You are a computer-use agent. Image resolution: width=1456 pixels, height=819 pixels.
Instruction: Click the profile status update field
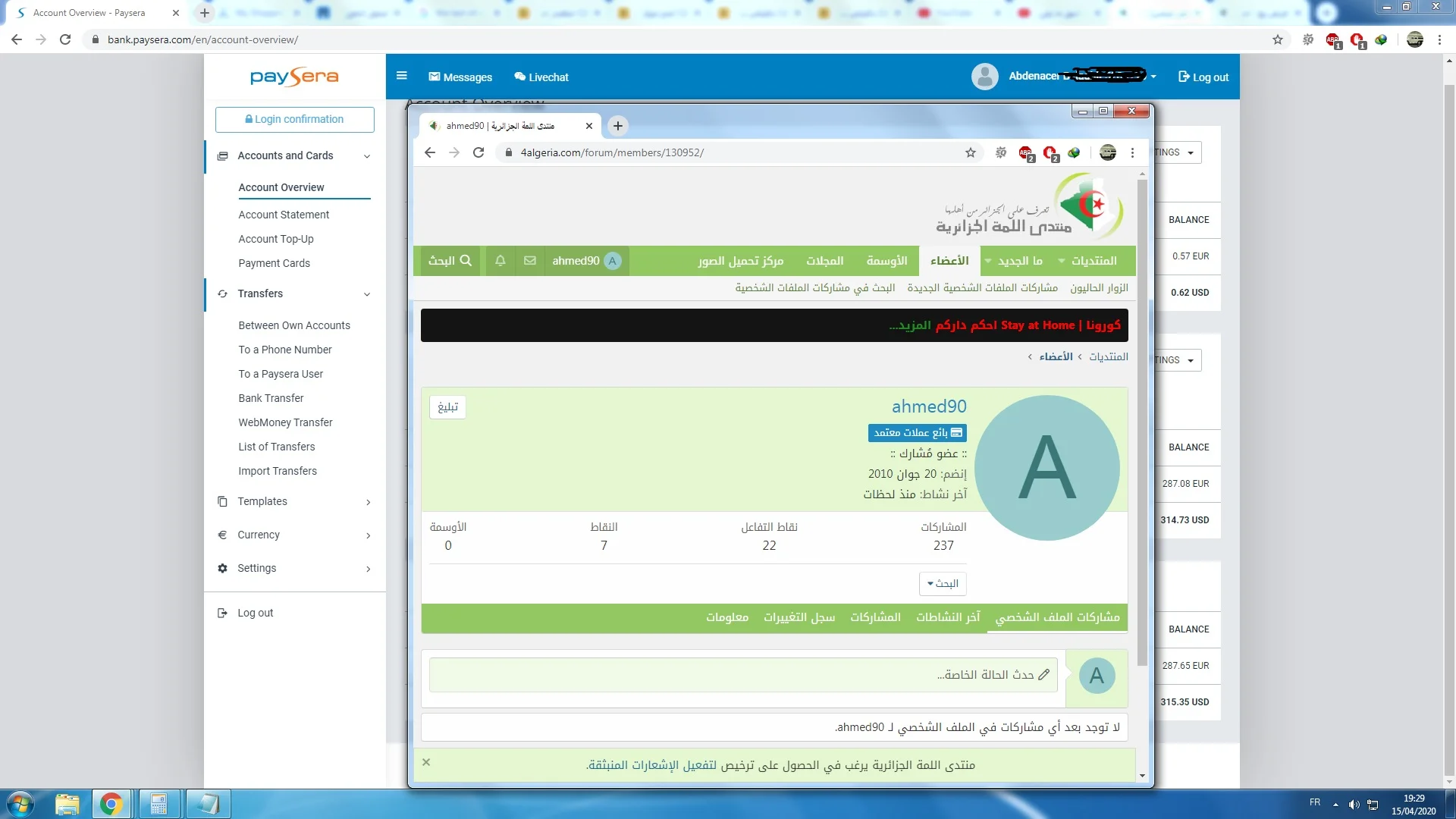743,675
